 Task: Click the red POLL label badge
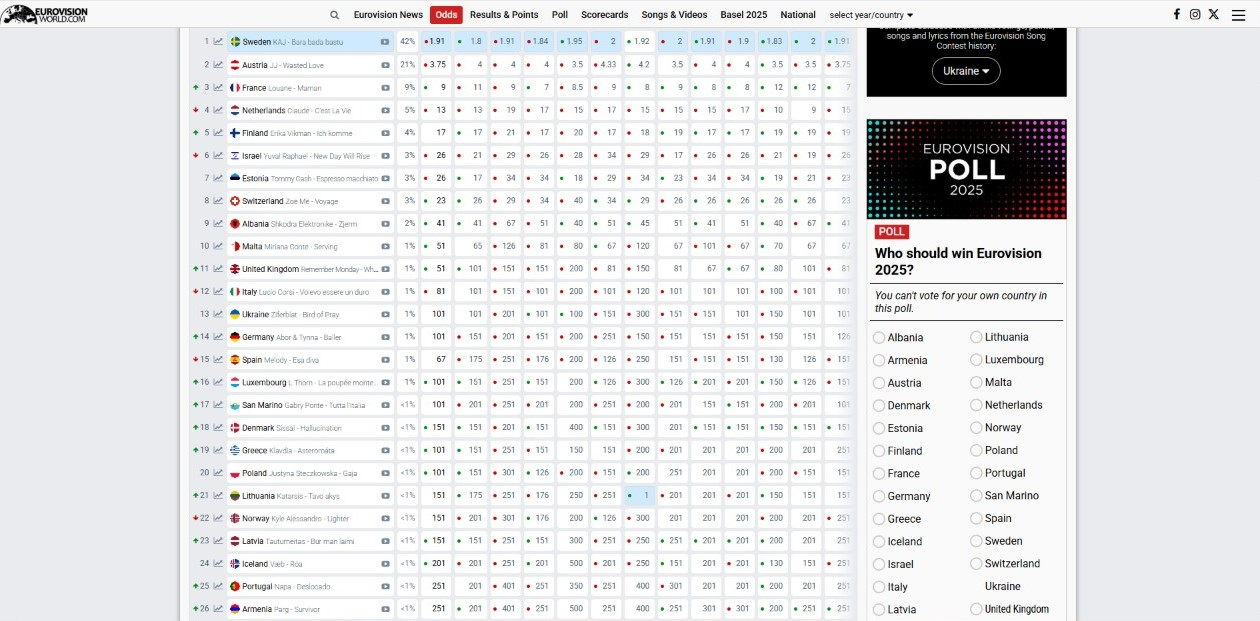coord(892,232)
